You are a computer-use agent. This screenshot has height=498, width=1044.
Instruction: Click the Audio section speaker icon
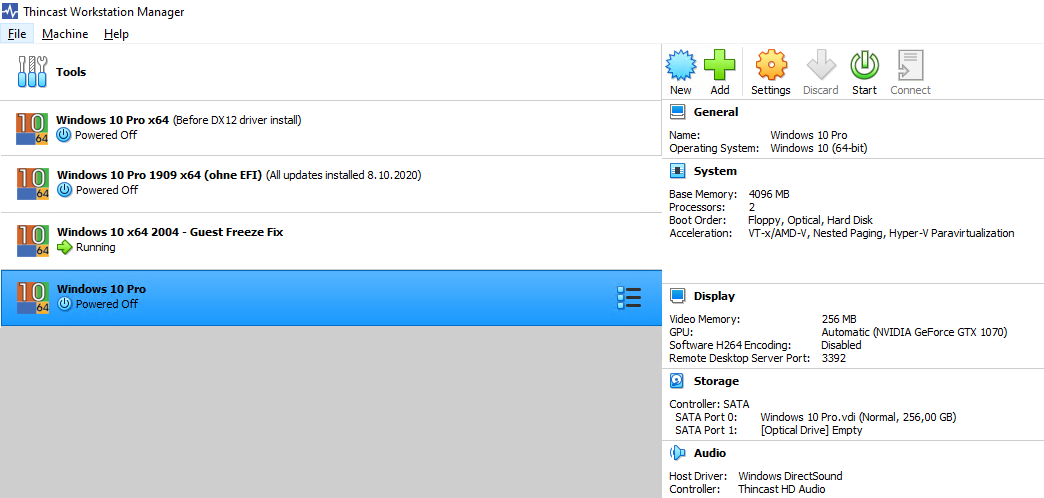click(x=677, y=453)
